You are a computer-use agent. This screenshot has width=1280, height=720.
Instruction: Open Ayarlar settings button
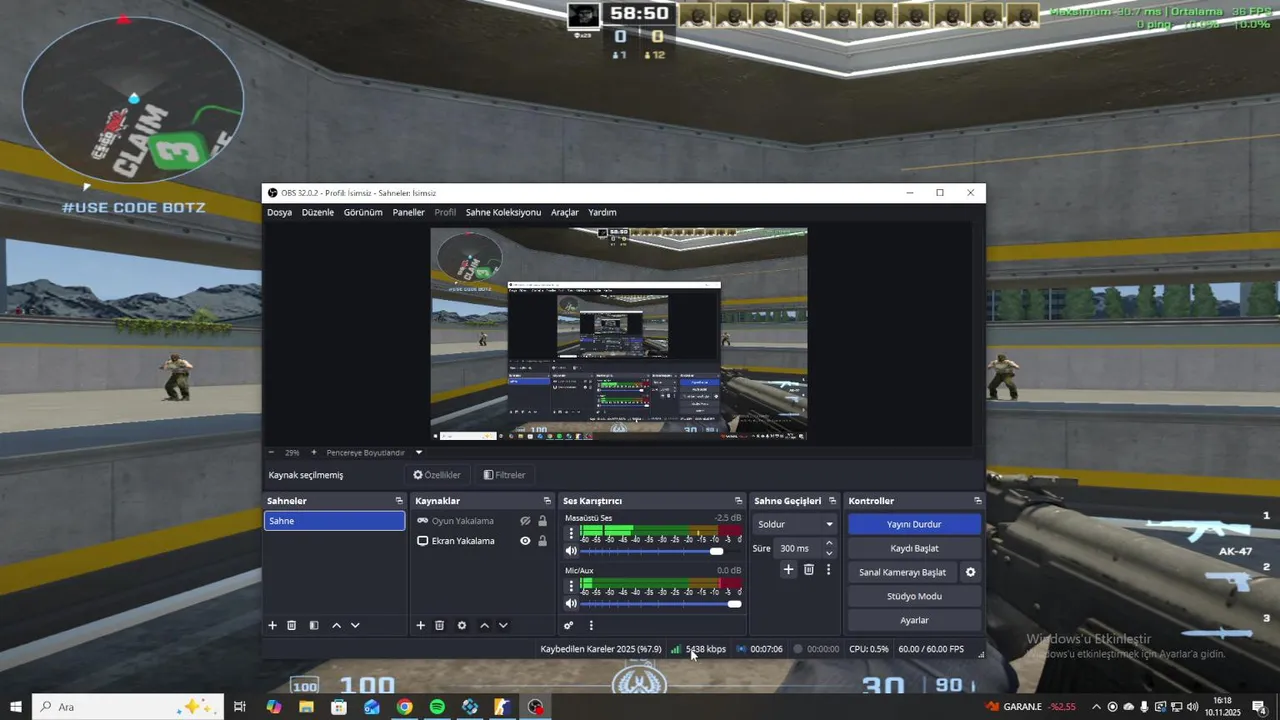pyautogui.click(x=914, y=620)
